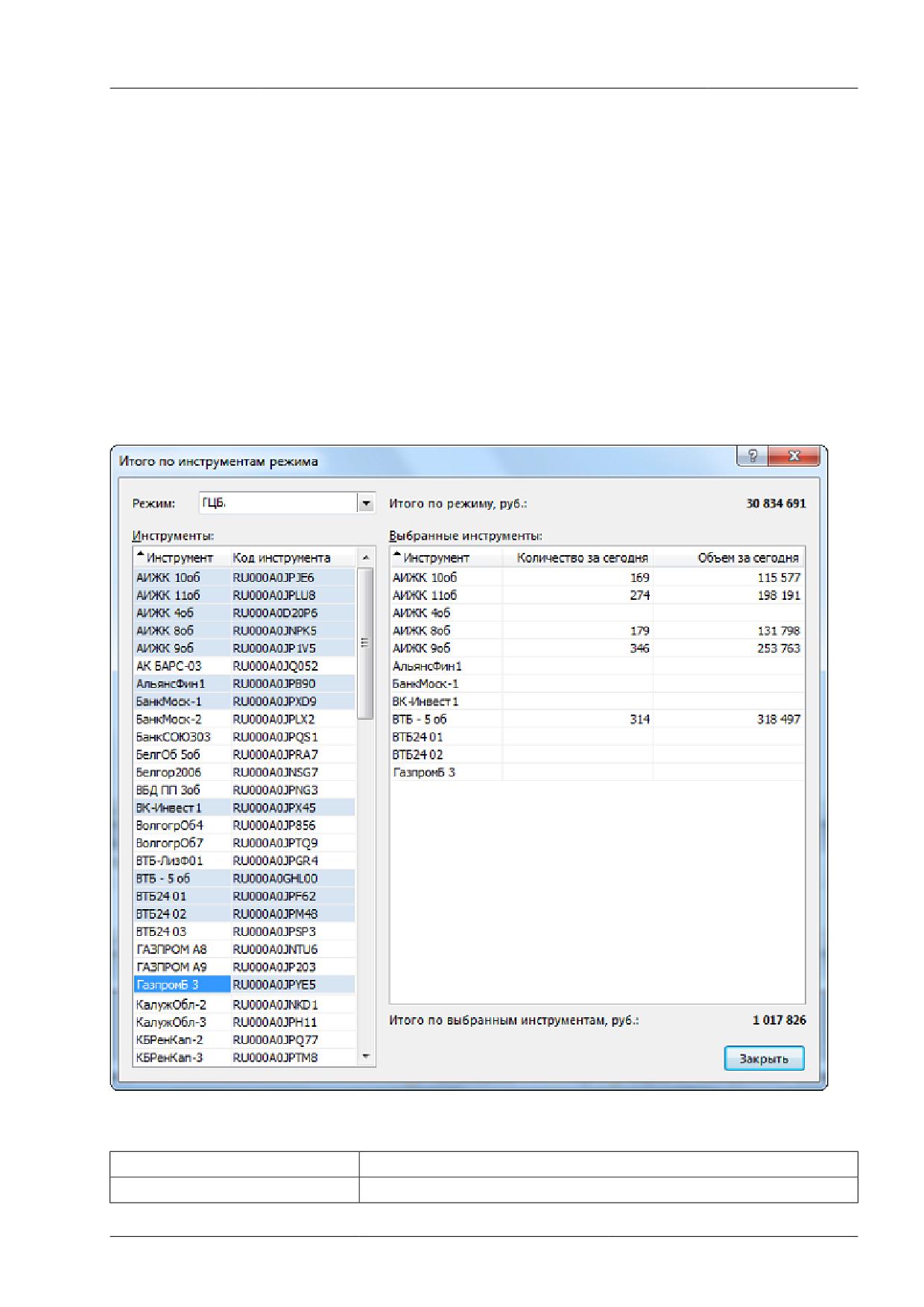Click selected total 1 017 826
The image size is (924, 1307).
click(x=779, y=1020)
